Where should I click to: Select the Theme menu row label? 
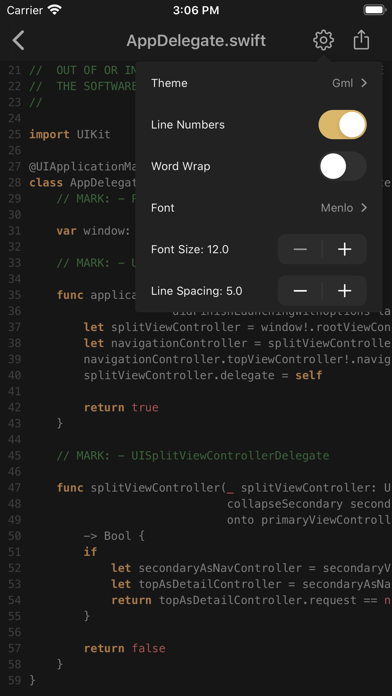pos(169,83)
